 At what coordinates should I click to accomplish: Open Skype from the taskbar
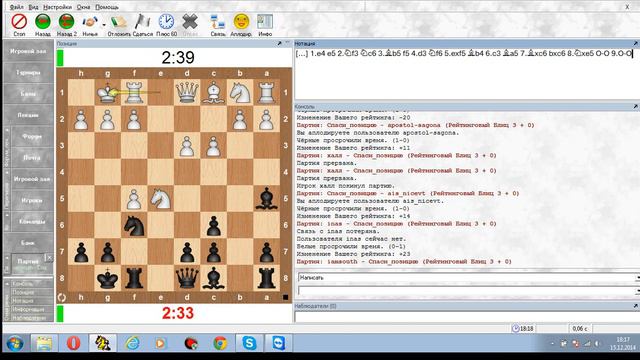click(x=249, y=343)
